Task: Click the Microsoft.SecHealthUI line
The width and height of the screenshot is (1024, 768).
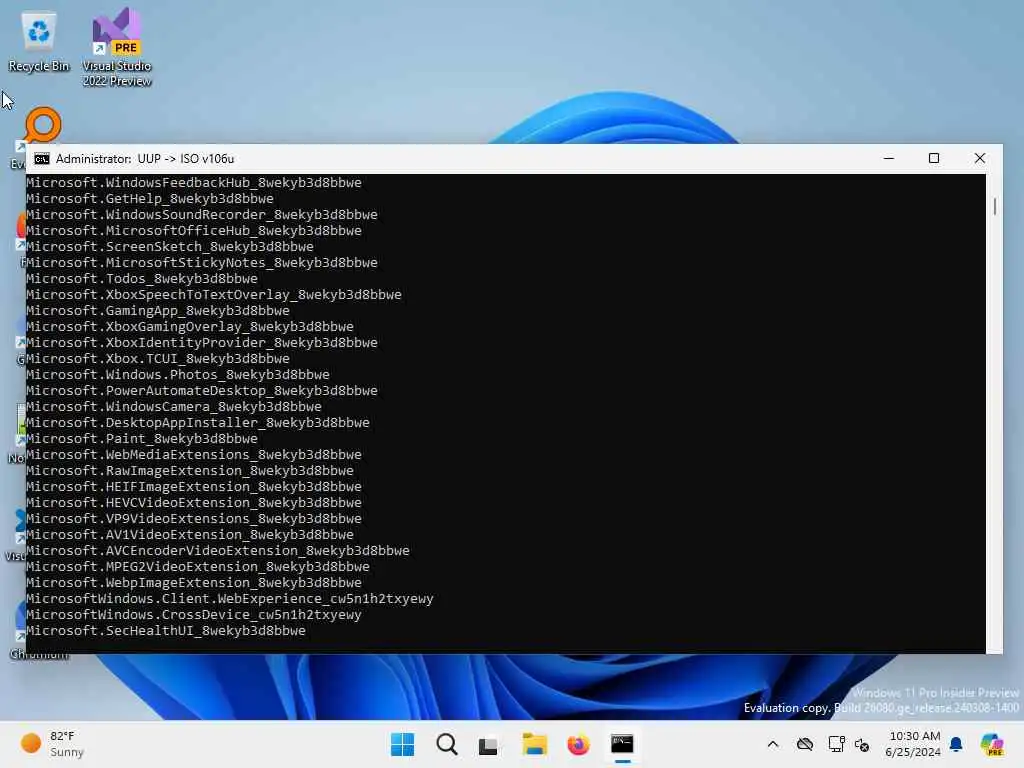Action: pyautogui.click(x=166, y=630)
